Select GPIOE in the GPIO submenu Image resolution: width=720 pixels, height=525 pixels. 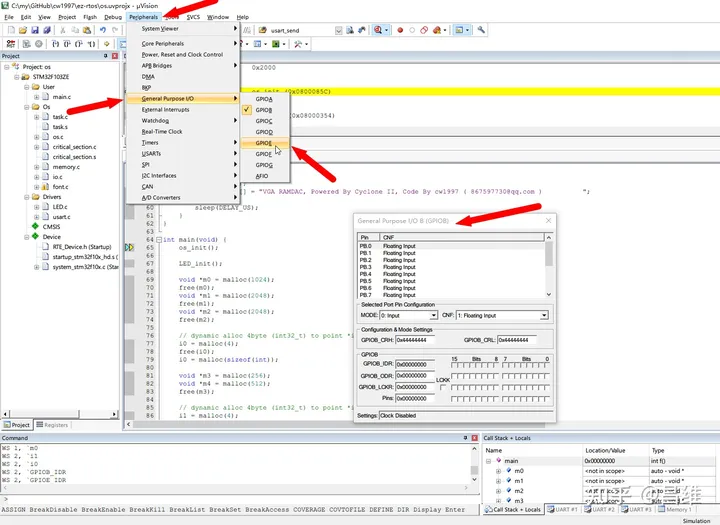click(x=265, y=143)
